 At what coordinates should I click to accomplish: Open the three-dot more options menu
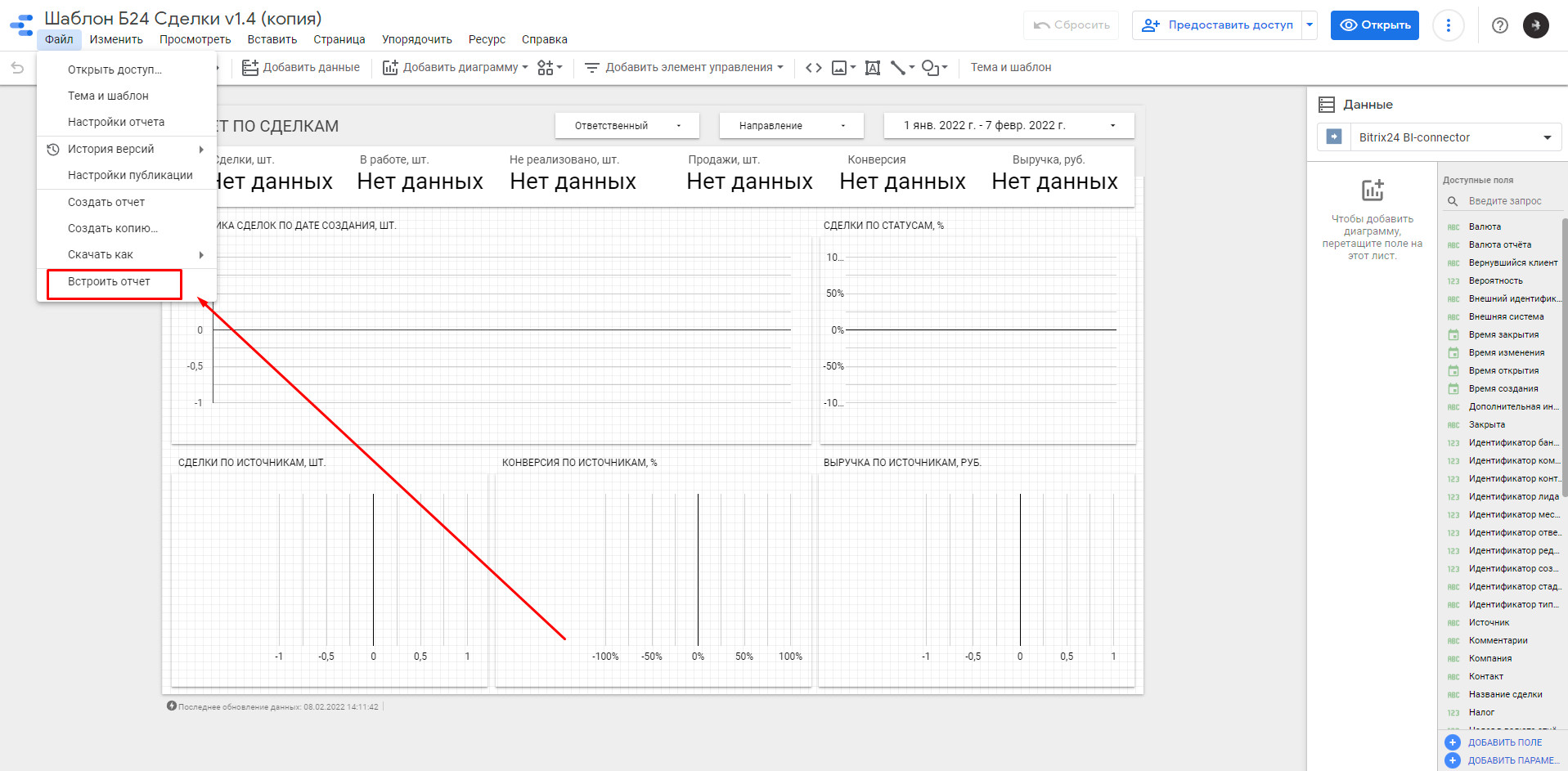(x=1448, y=25)
